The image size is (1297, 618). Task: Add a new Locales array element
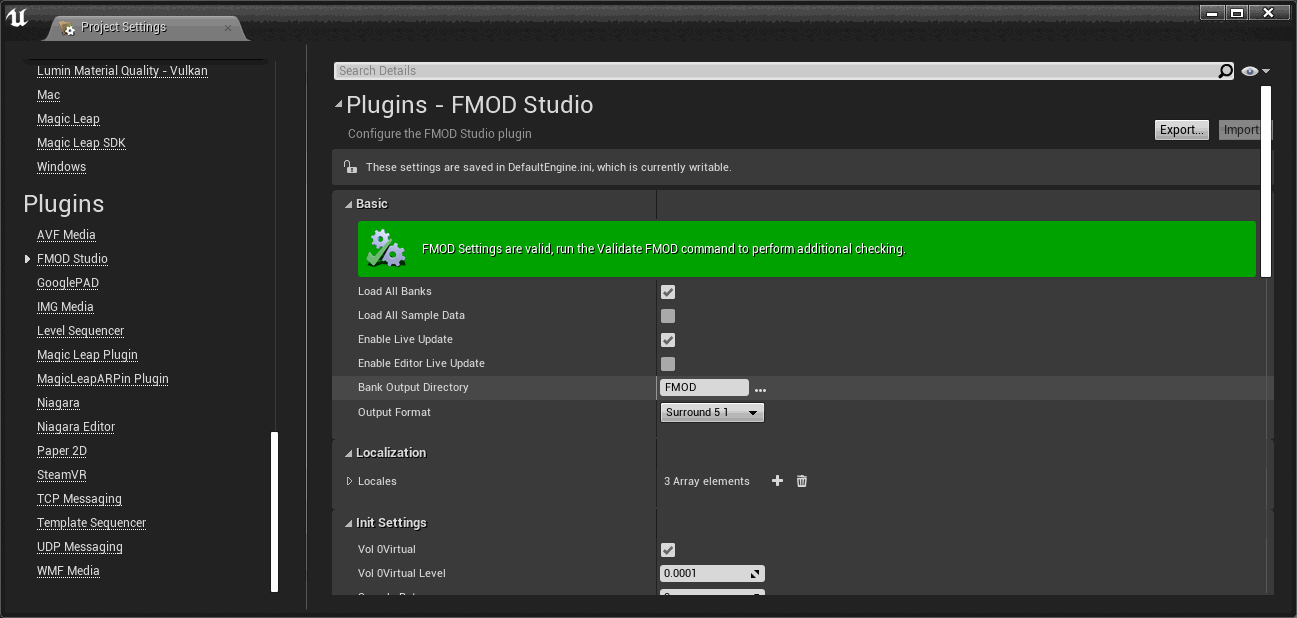pyautogui.click(x=777, y=481)
